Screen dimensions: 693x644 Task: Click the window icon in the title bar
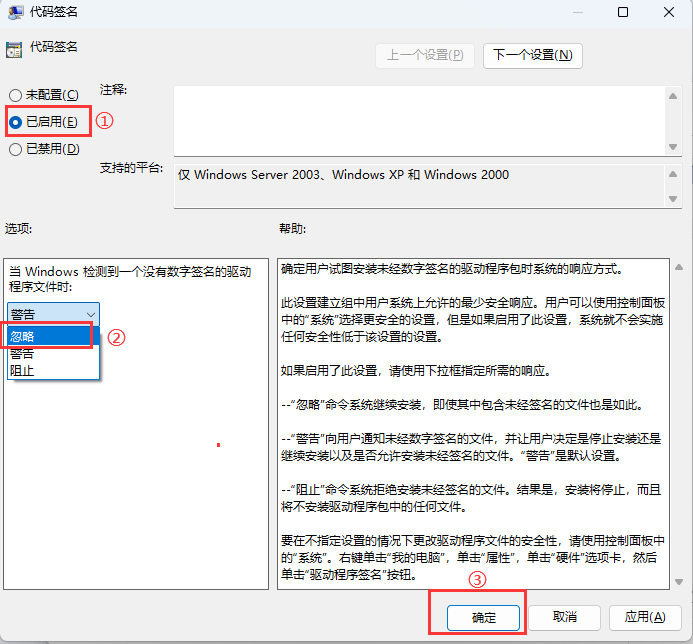14,13
